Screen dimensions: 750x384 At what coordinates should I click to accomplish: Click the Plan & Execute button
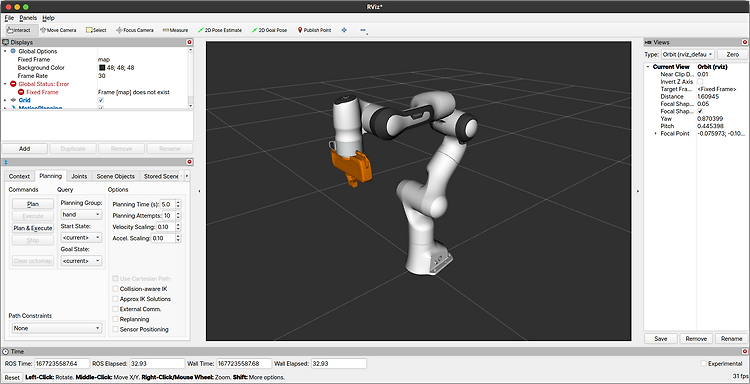tap(33, 228)
